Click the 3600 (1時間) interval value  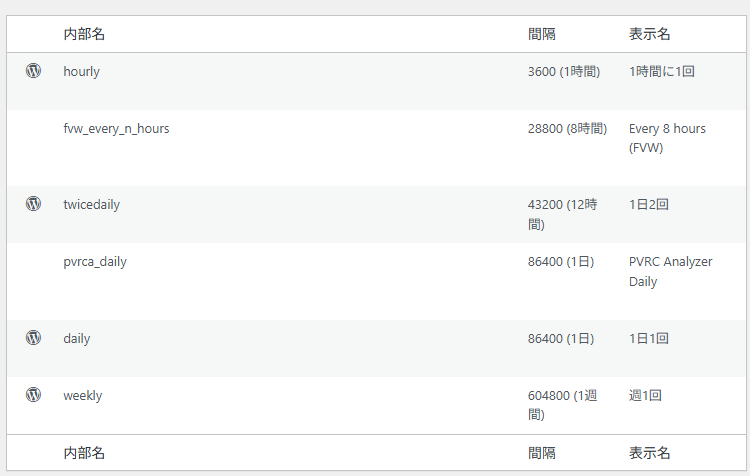click(x=564, y=72)
